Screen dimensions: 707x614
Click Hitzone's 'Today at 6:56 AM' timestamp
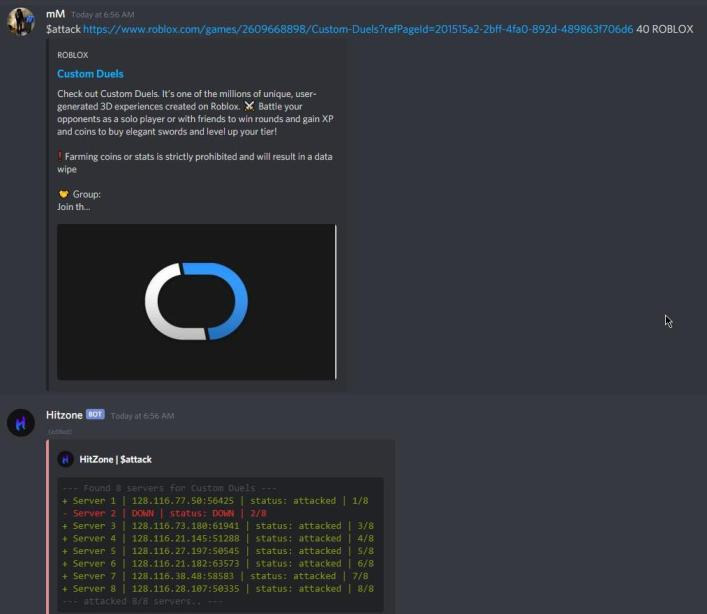(x=142, y=416)
